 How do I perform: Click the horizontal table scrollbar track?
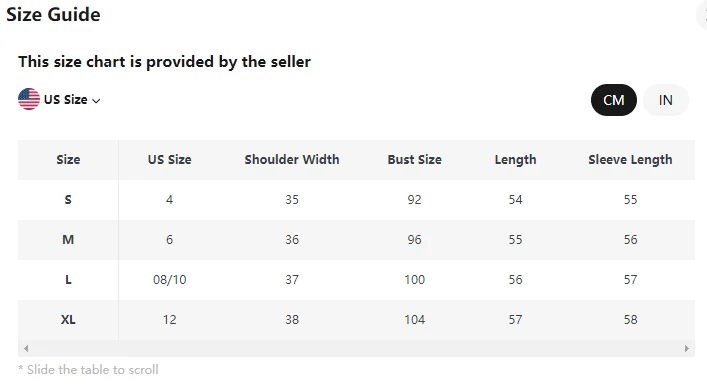point(356,348)
